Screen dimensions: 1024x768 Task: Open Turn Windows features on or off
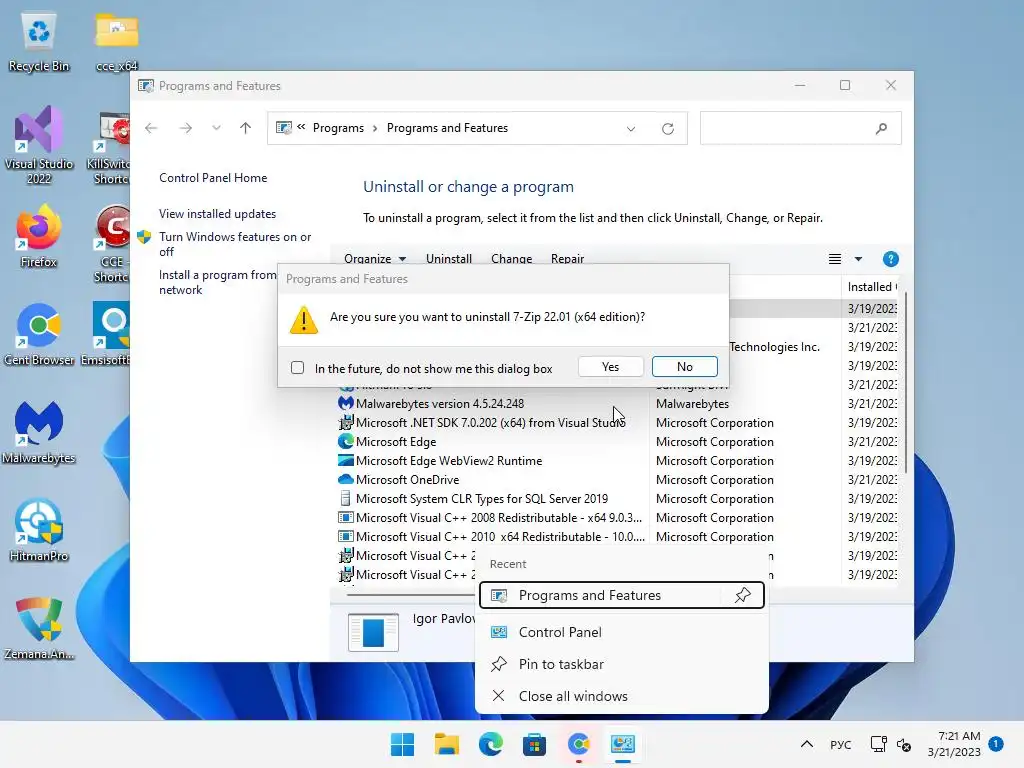tap(234, 244)
